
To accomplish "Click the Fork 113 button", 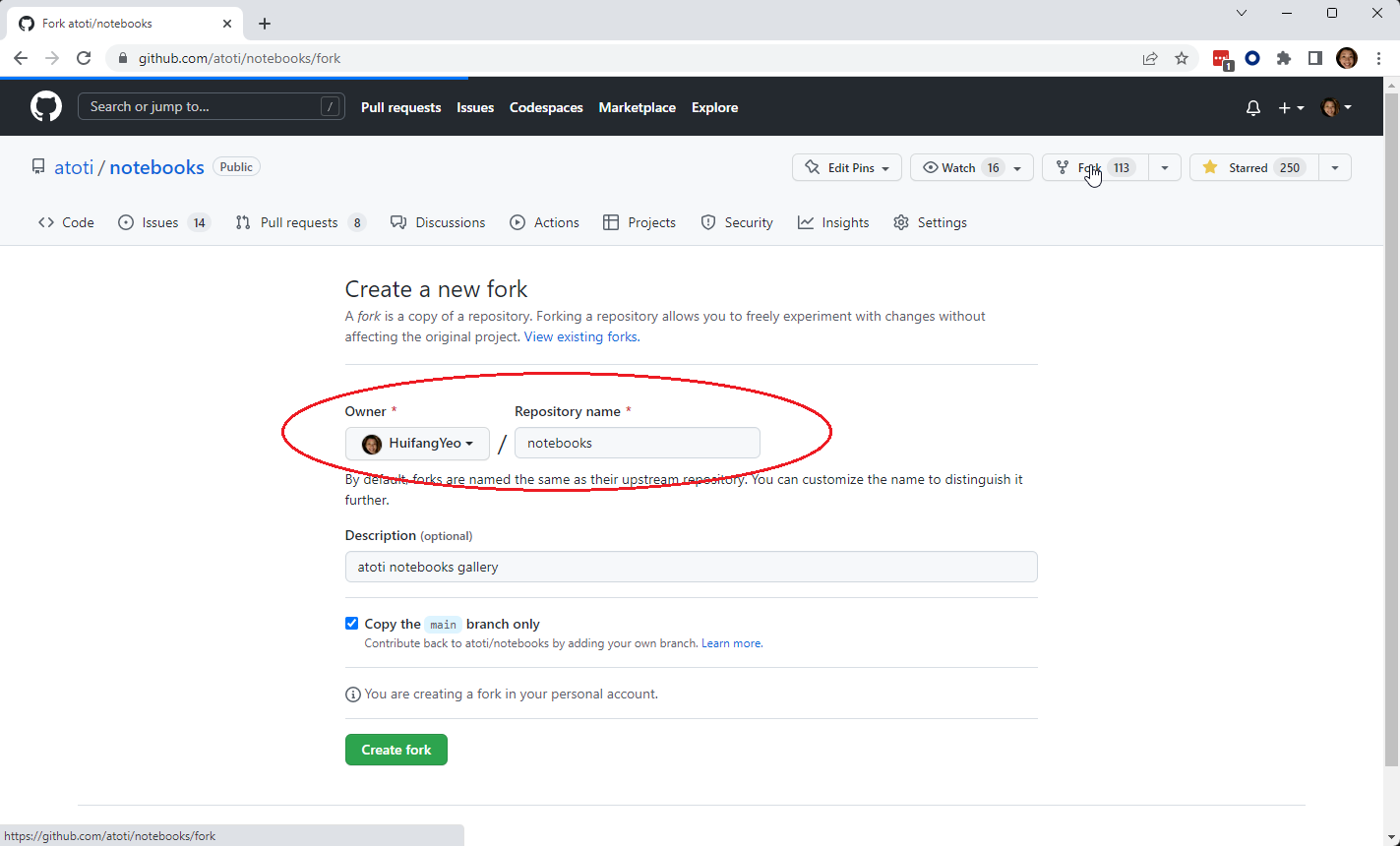I will pos(1095,167).
